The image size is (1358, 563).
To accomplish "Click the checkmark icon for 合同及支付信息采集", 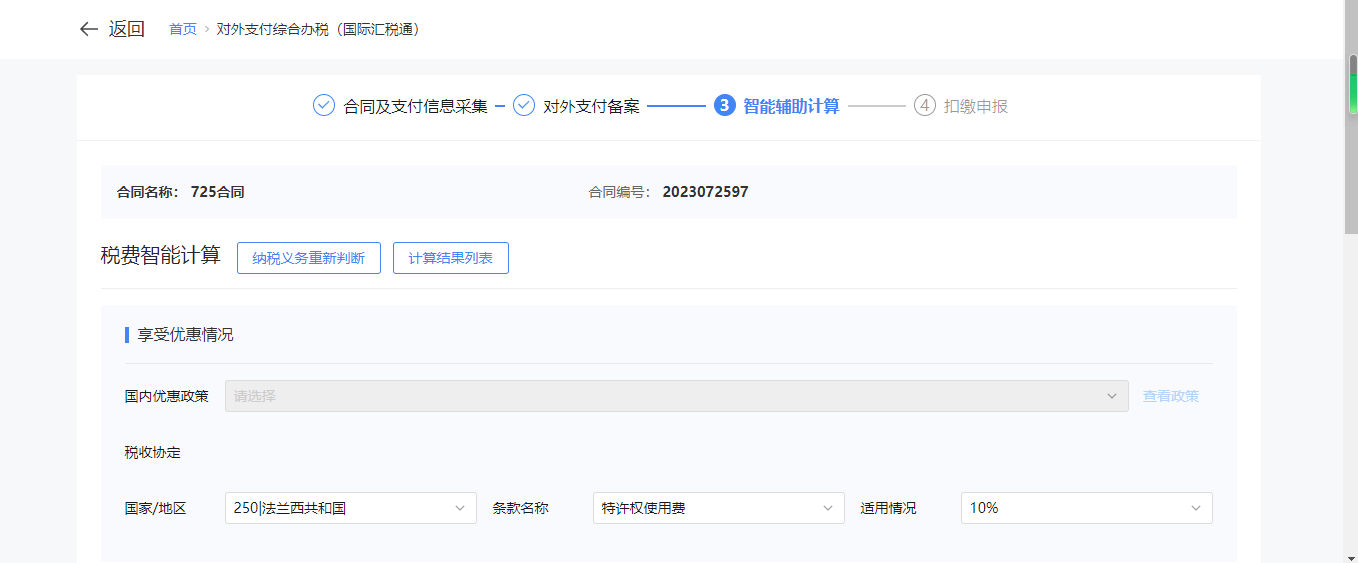I will point(324,106).
